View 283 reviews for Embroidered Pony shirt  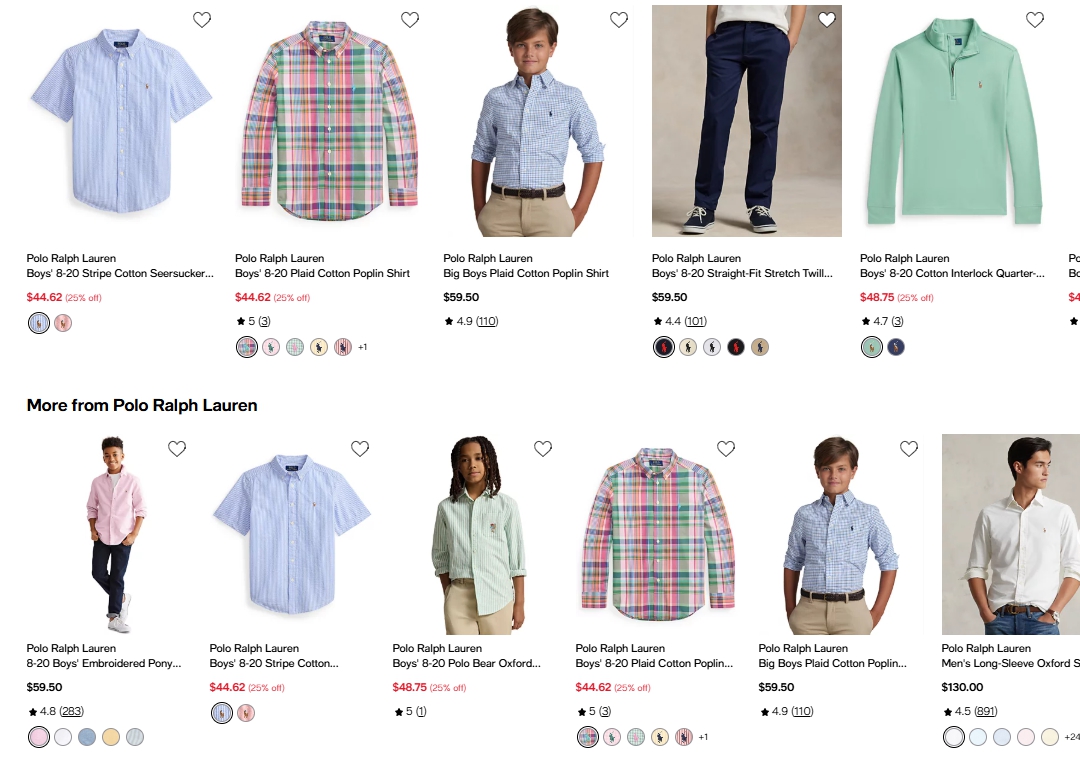[71, 711]
